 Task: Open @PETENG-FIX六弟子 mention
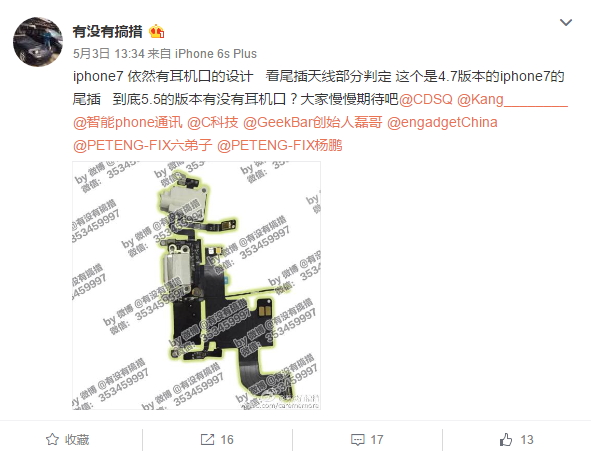pyautogui.click(x=142, y=145)
